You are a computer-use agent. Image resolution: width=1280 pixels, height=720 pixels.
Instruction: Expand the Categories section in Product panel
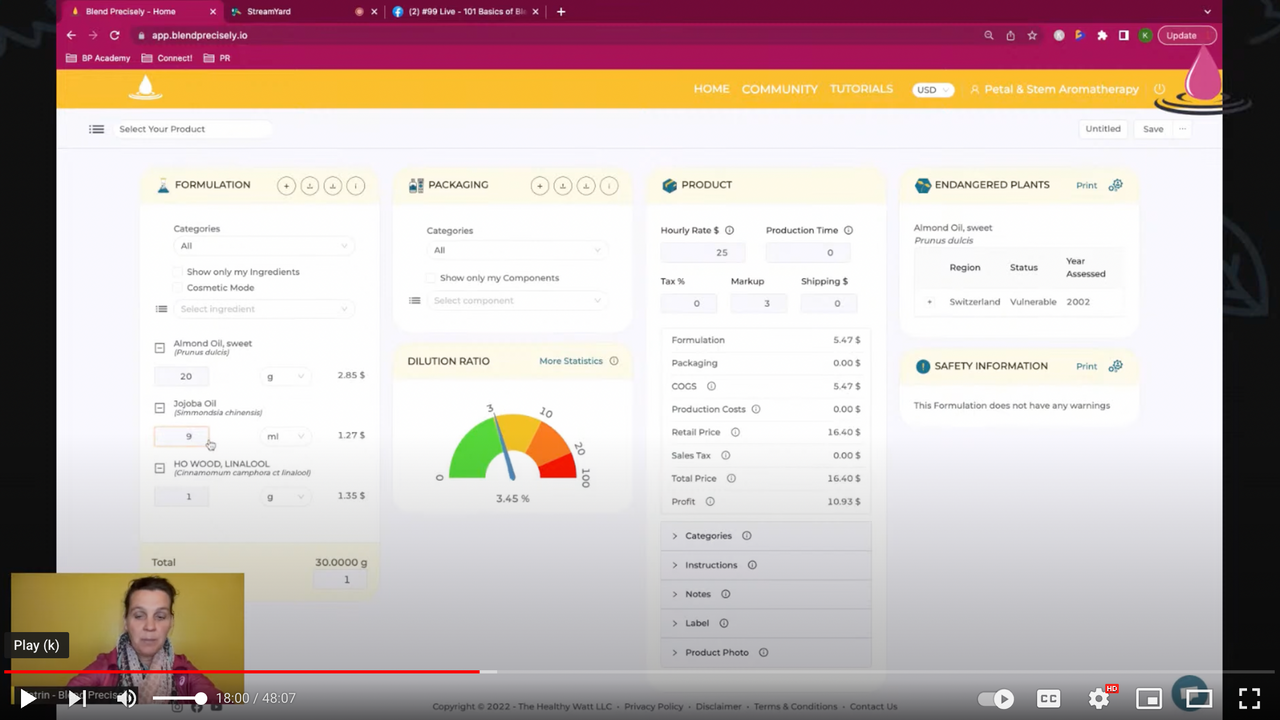(x=766, y=536)
